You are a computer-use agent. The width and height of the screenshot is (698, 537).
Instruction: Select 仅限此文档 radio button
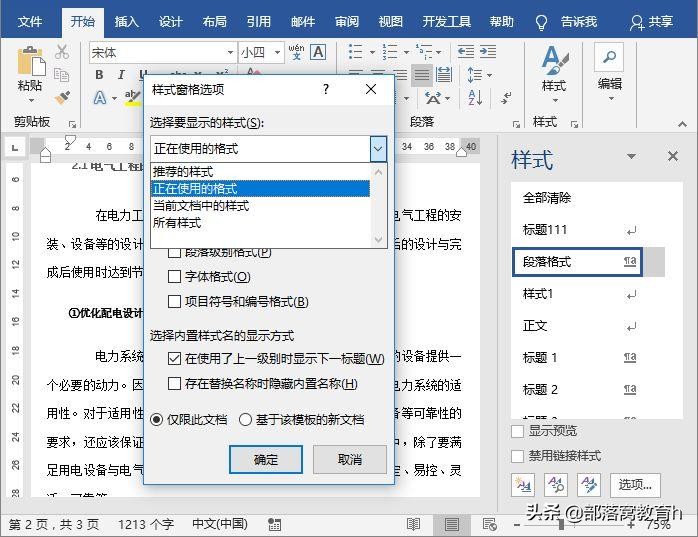click(157, 419)
